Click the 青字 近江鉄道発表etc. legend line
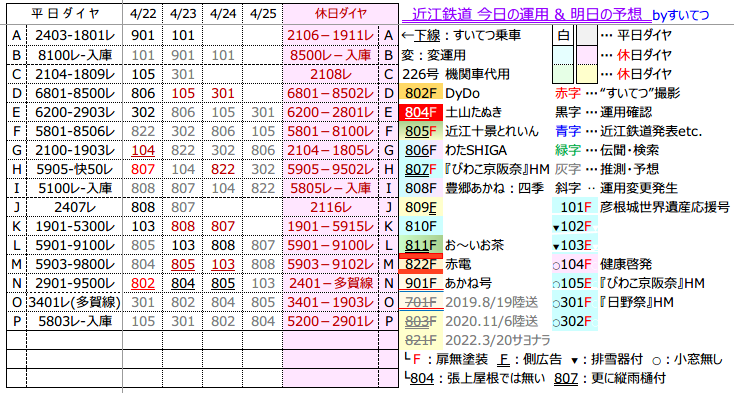 pos(628,131)
